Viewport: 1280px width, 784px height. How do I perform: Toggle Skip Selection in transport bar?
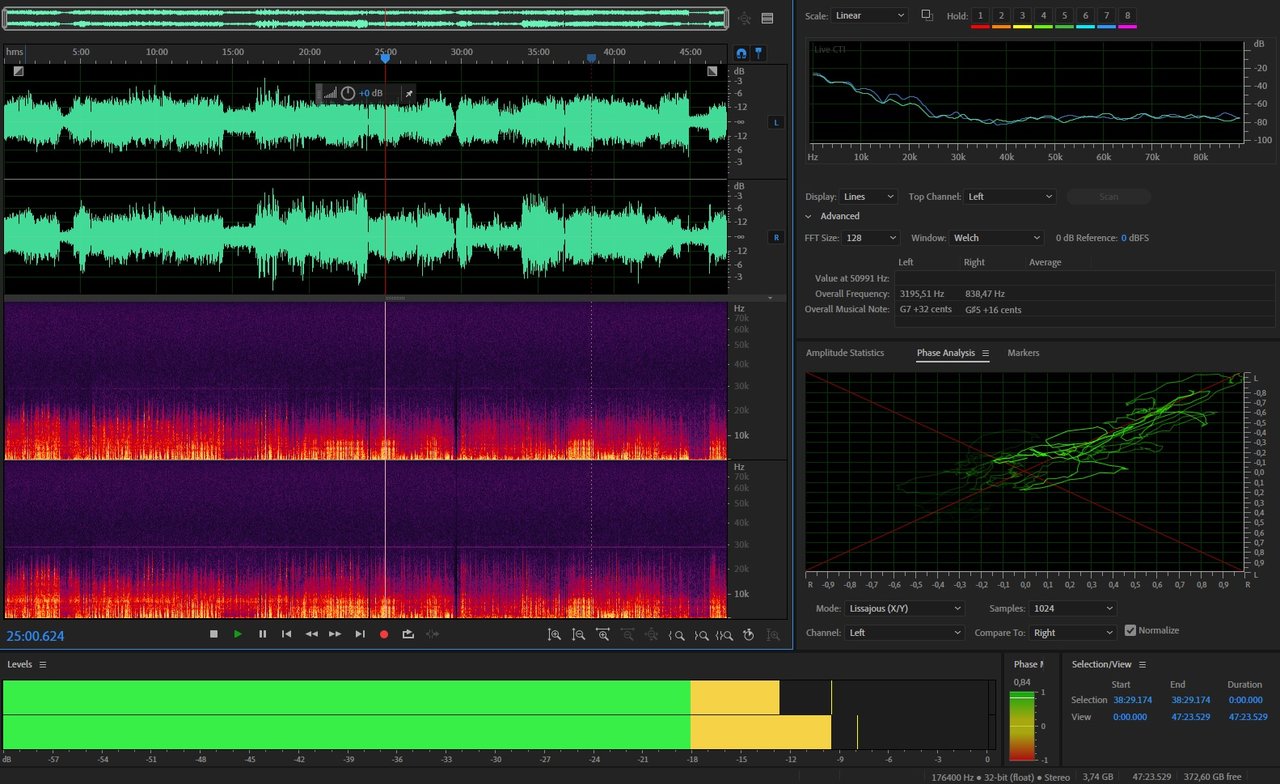tap(433, 634)
